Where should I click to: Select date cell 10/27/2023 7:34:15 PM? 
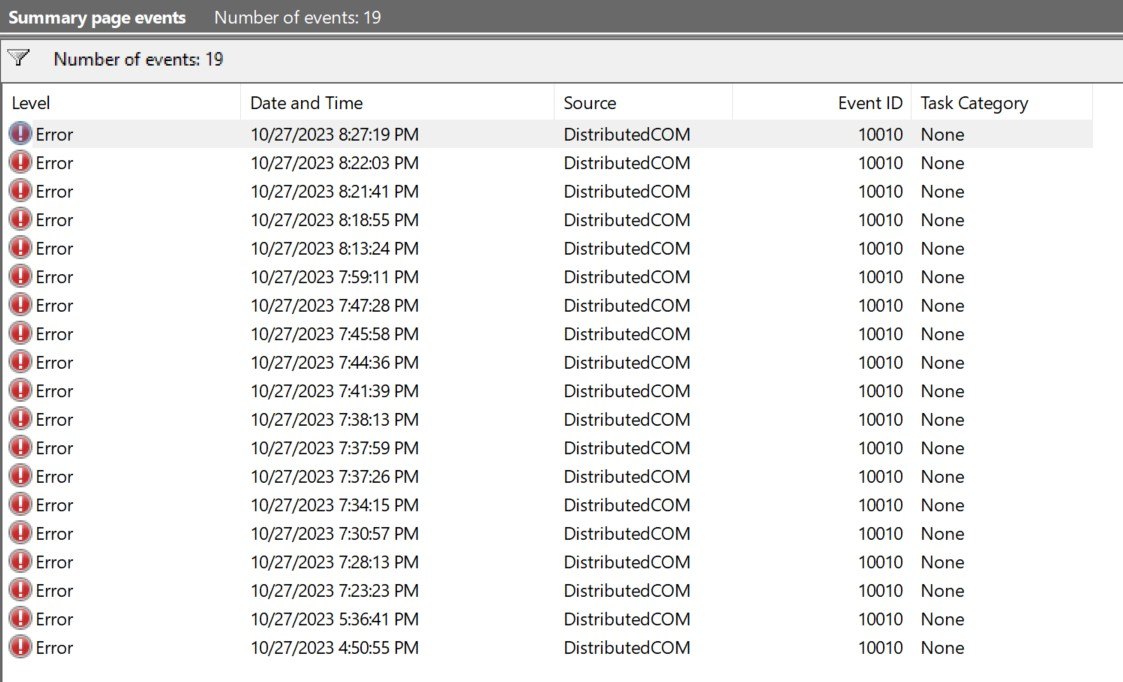(334, 505)
